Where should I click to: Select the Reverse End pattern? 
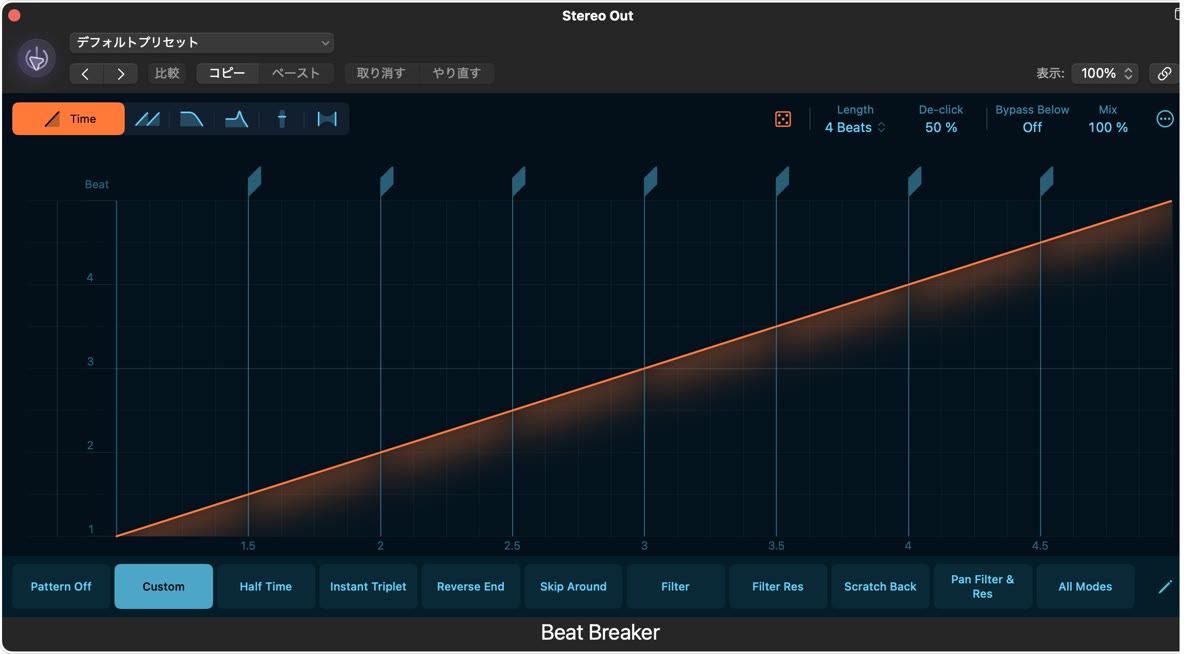coord(471,587)
